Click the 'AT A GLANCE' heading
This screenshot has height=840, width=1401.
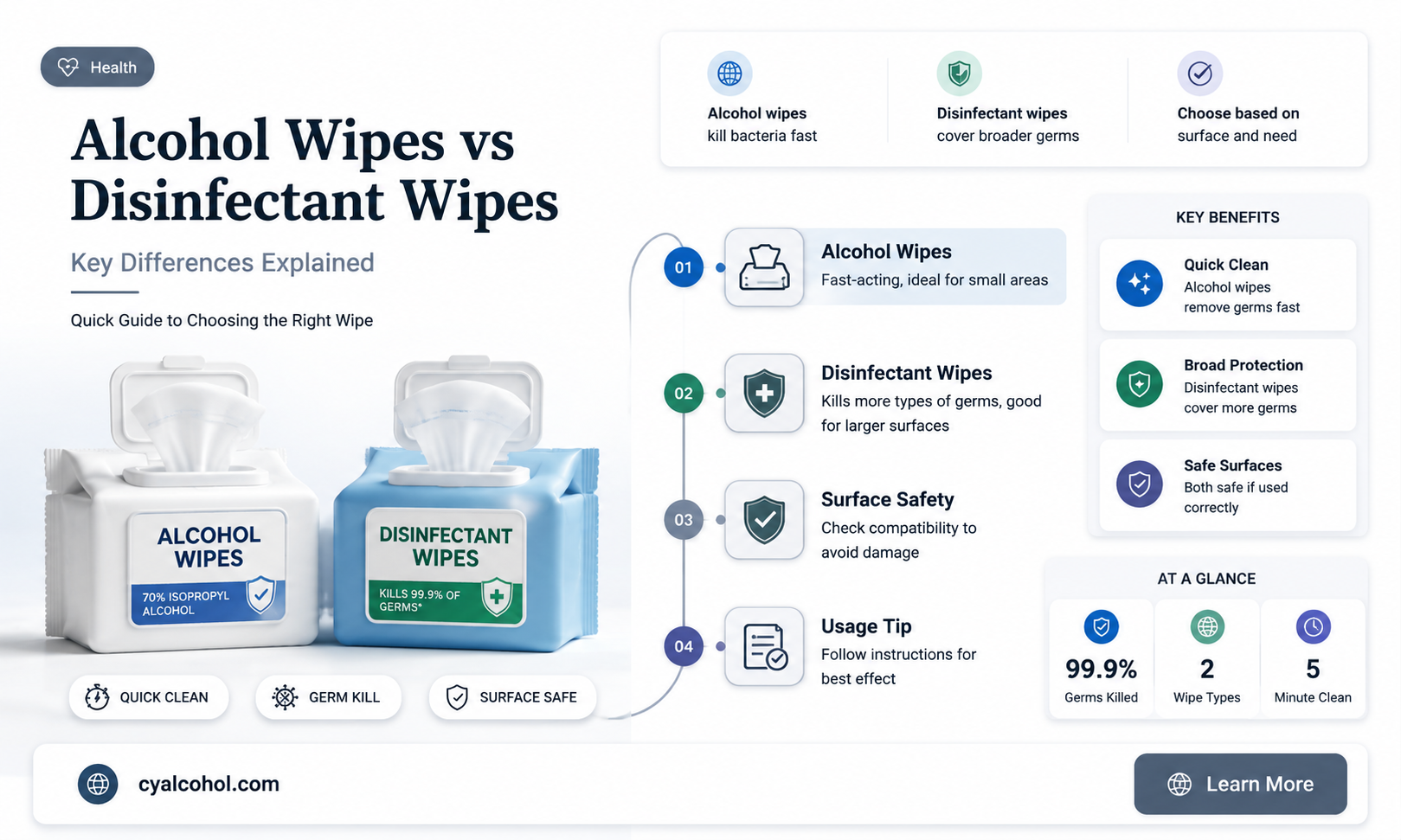click(1206, 579)
